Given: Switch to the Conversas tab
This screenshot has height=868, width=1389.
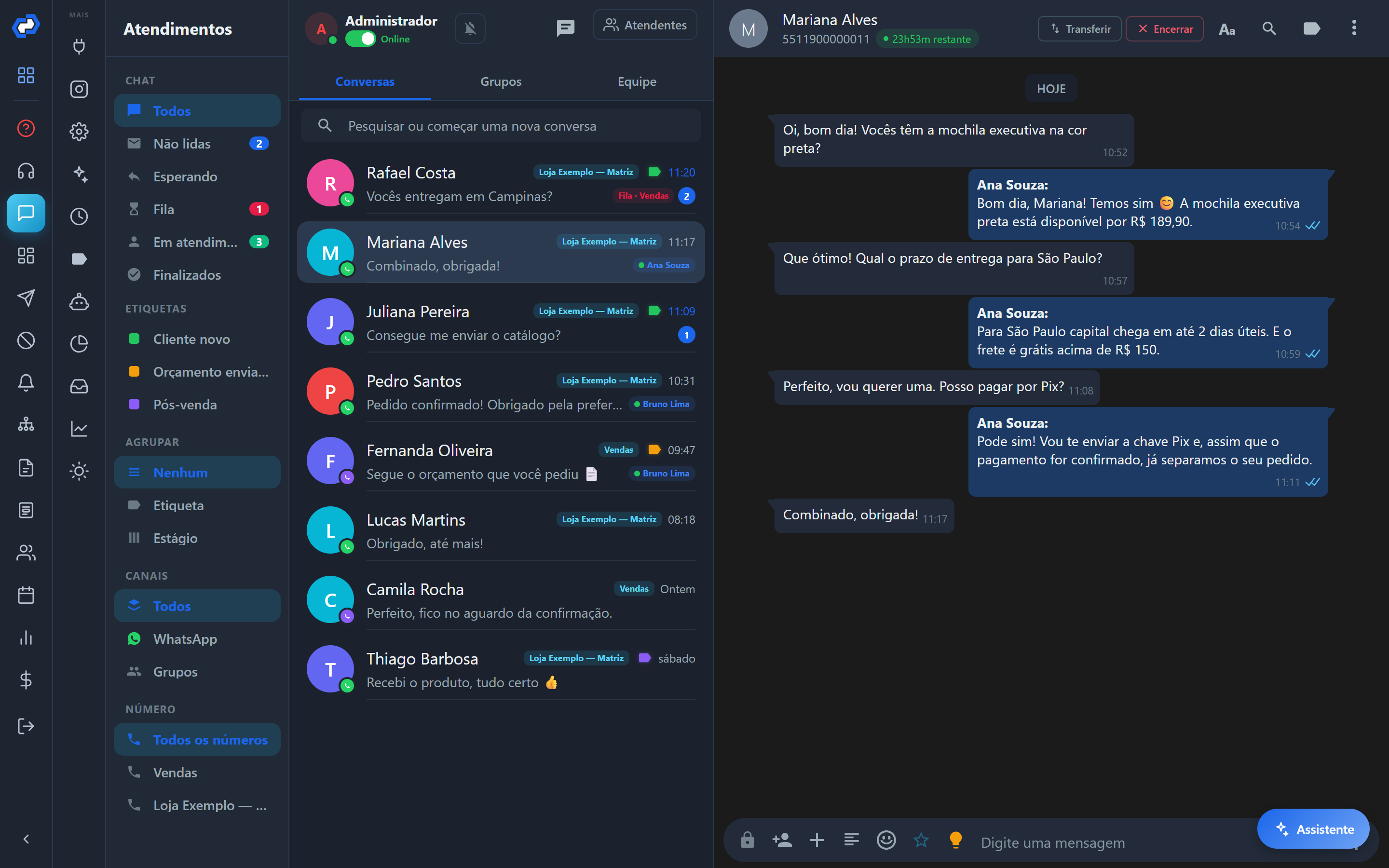Looking at the screenshot, I should pos(365,81).
